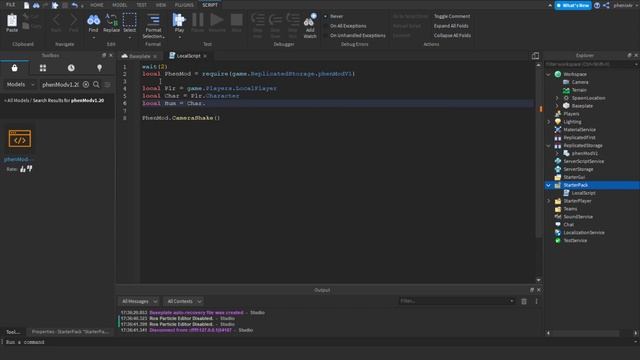Click the thumbs up rating on phenMod

click(x=23, y=169)
